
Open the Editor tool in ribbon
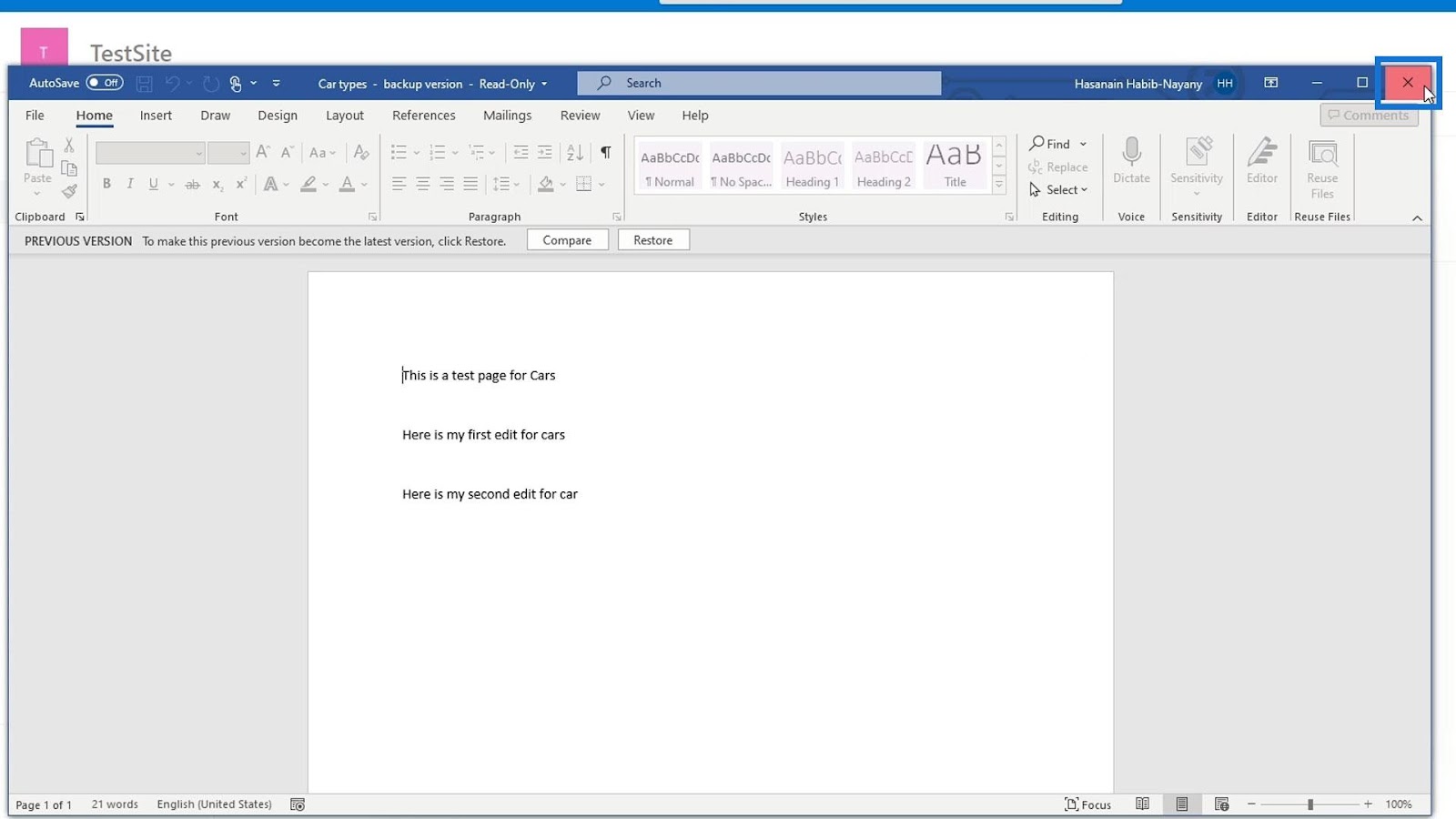point(1261,160)
